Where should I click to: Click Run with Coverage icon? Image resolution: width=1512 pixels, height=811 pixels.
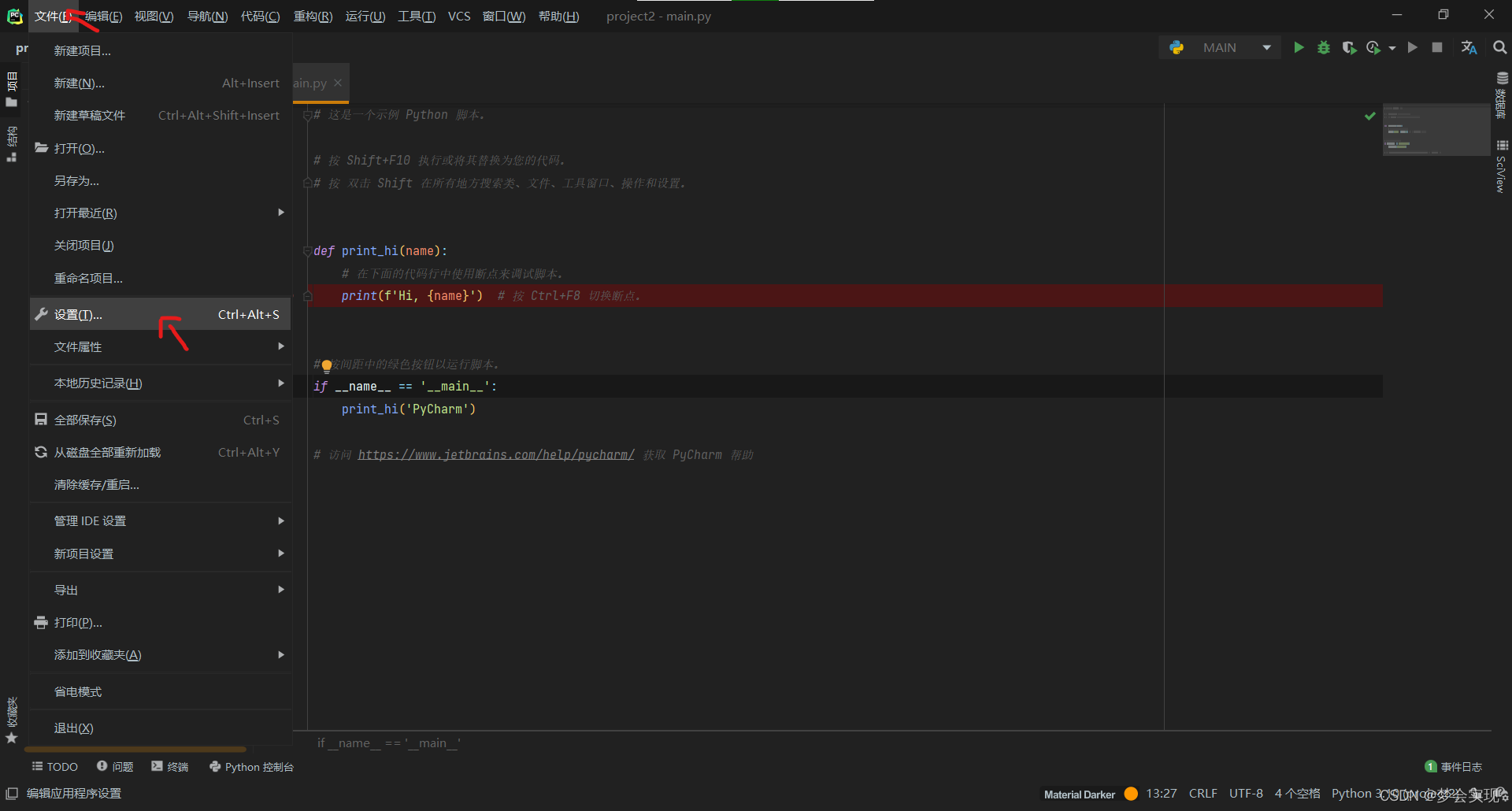(x=1349, y=48)
